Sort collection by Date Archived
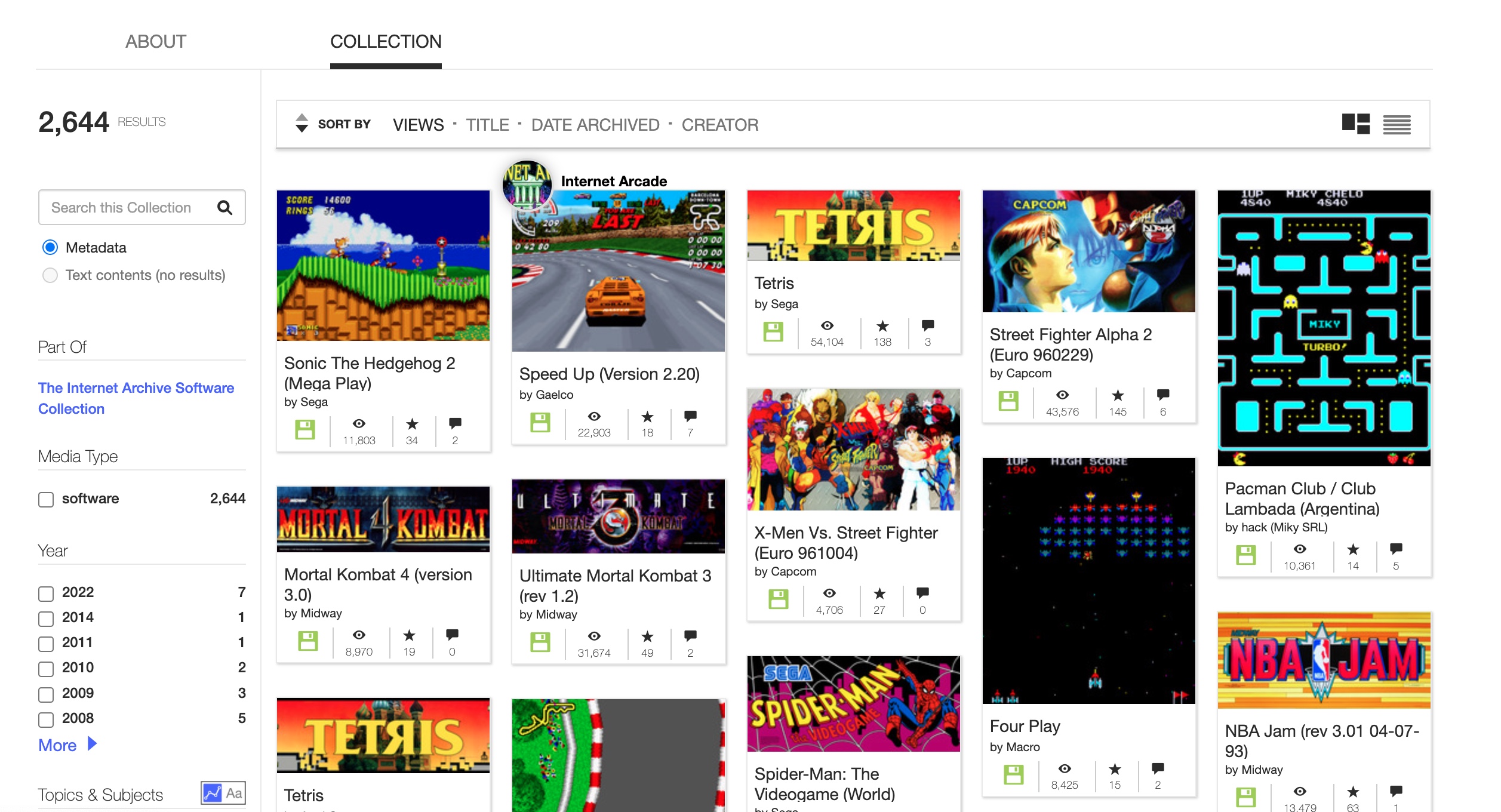The image size is (1501, 812). tap(595, 125)
